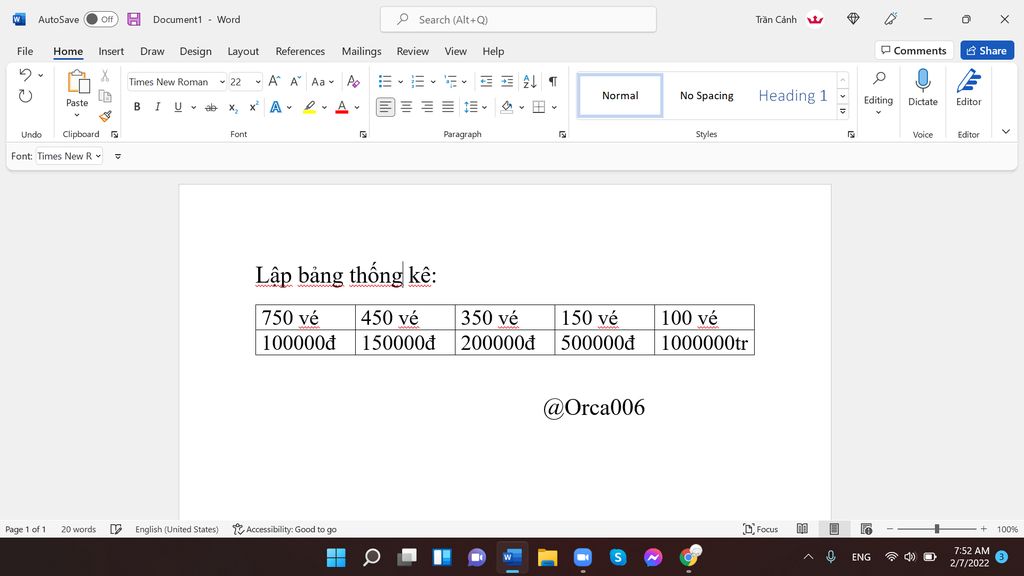Sort text with A-Z icon
This screenshot has width=1024, height=576.
(x=530, y=81)
